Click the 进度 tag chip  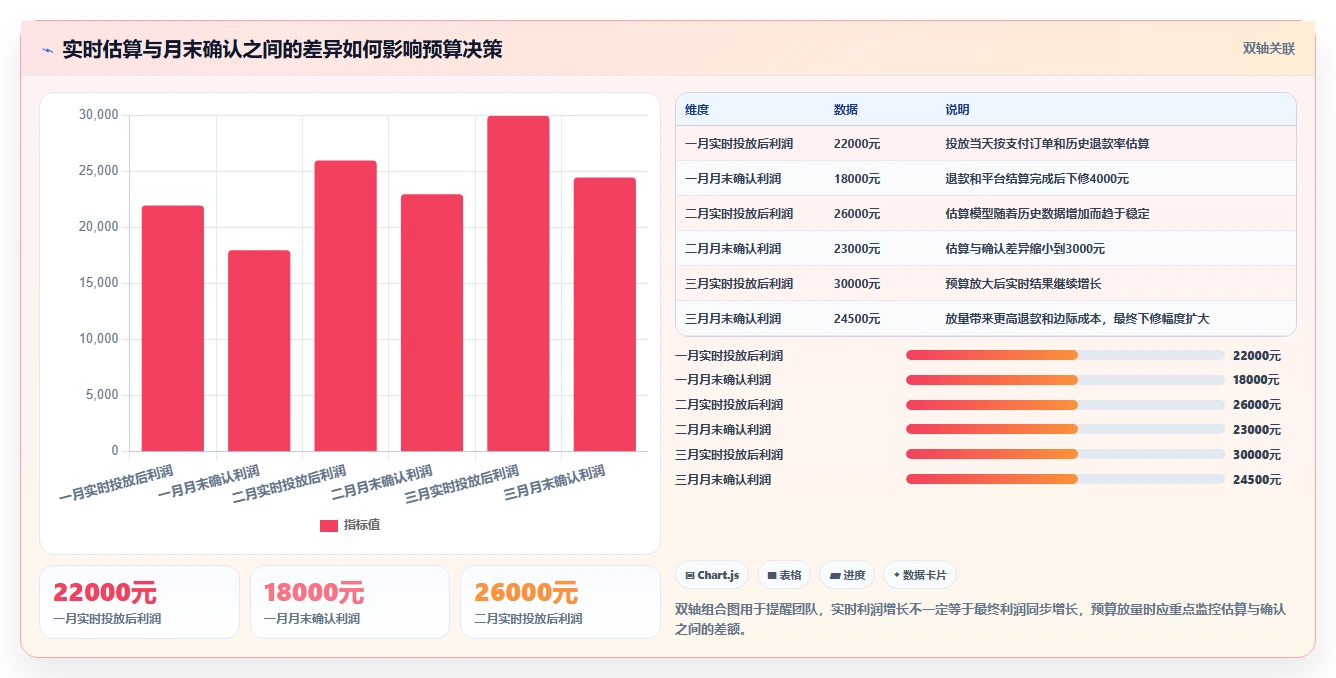tap(847, 575)
